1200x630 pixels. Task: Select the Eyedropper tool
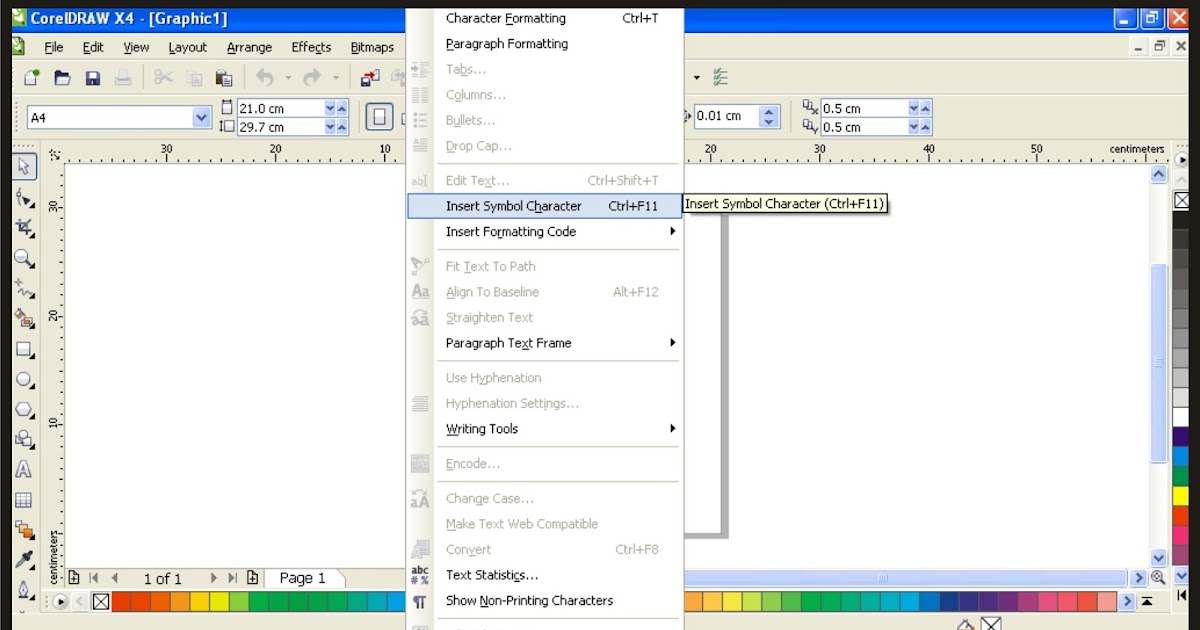coord(25,560)
